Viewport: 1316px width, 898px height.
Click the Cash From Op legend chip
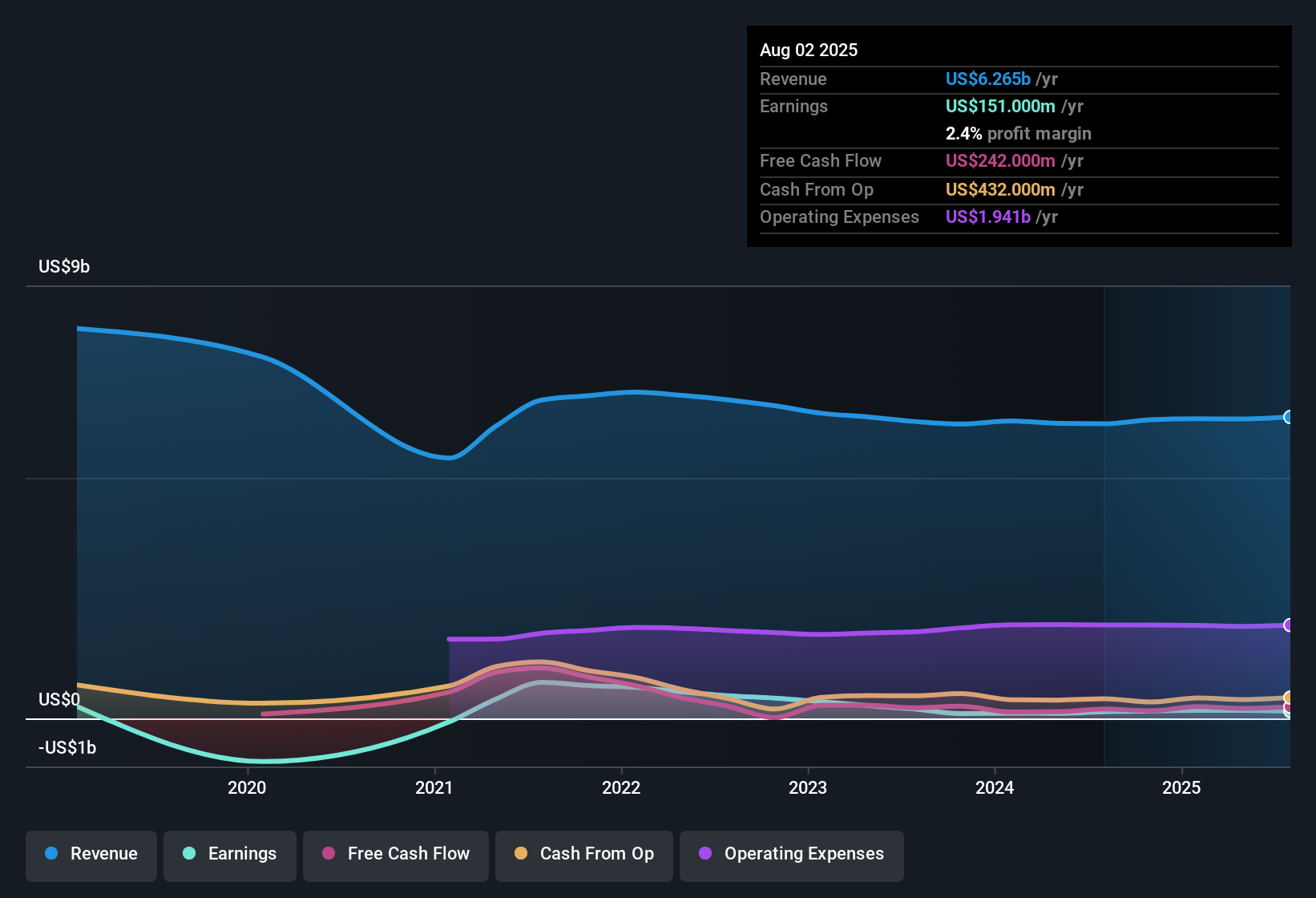[x=583, y=854]
